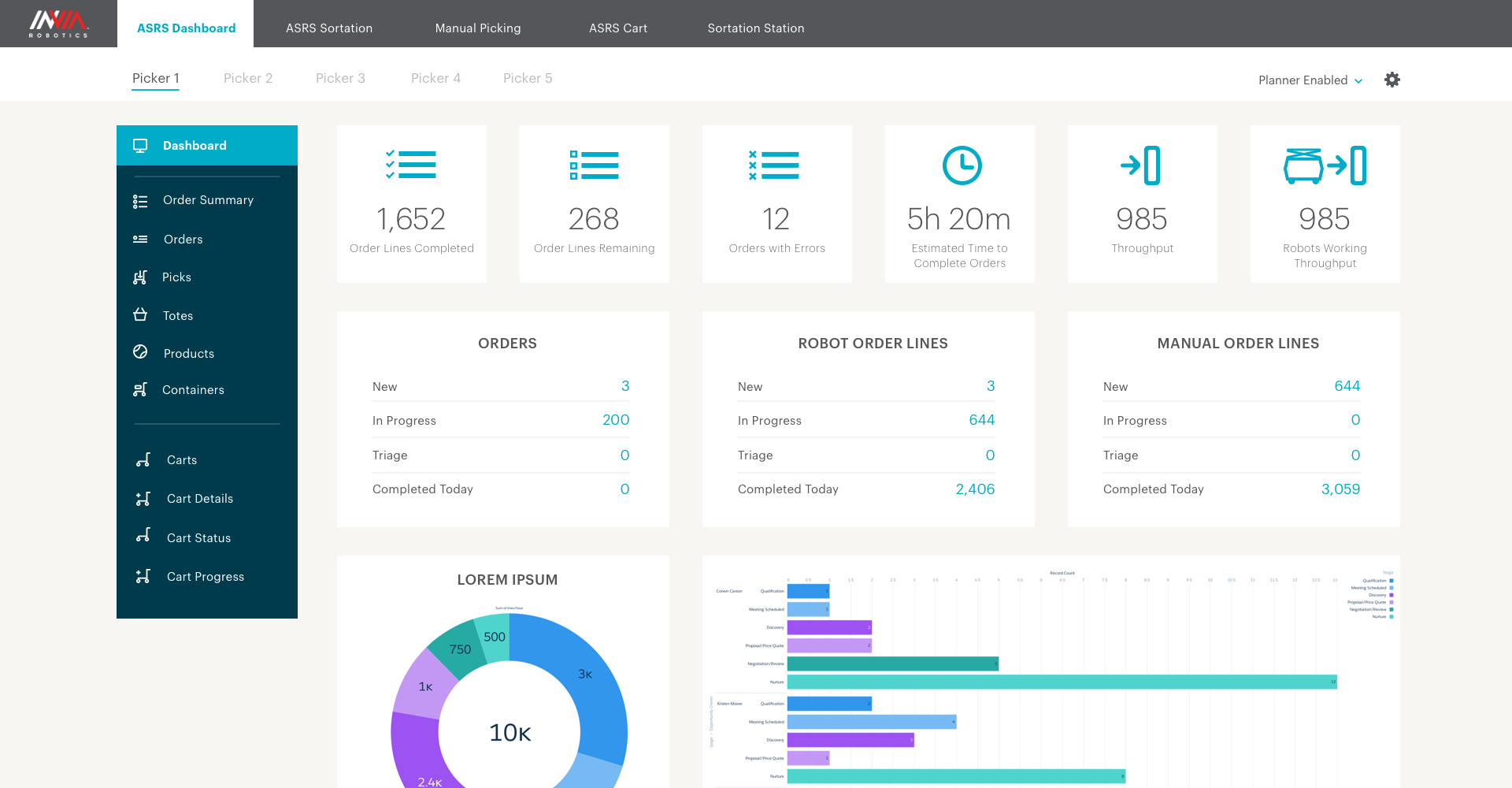This screenshot has height=788, width=1512.
Task: Click the longest turquoise Nurture bar
Action: tap(1062, 682)
